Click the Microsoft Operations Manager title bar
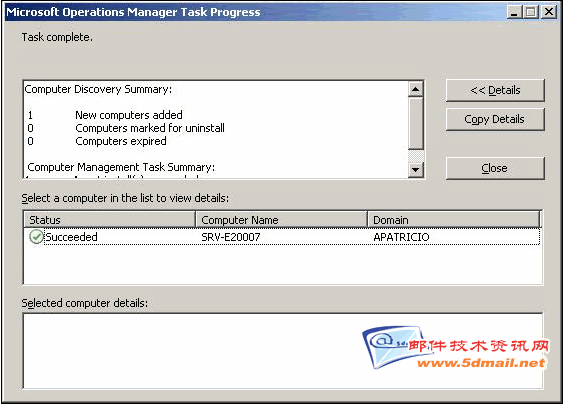This screenshot has width=563, height=404. tap(251, 12)
